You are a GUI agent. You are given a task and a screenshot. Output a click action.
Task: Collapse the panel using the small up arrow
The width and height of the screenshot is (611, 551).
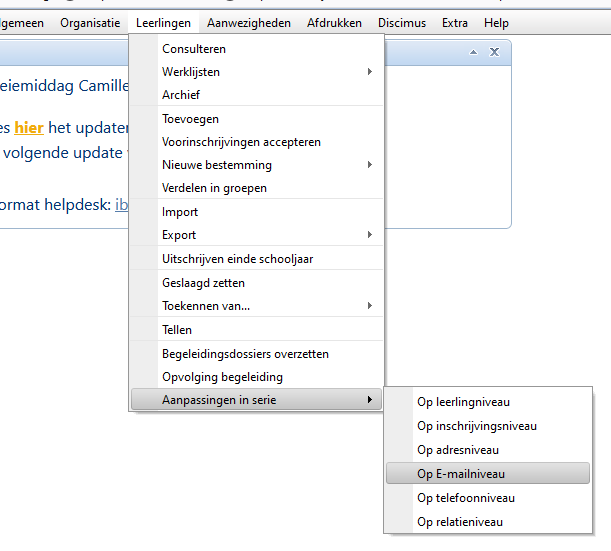474,52
